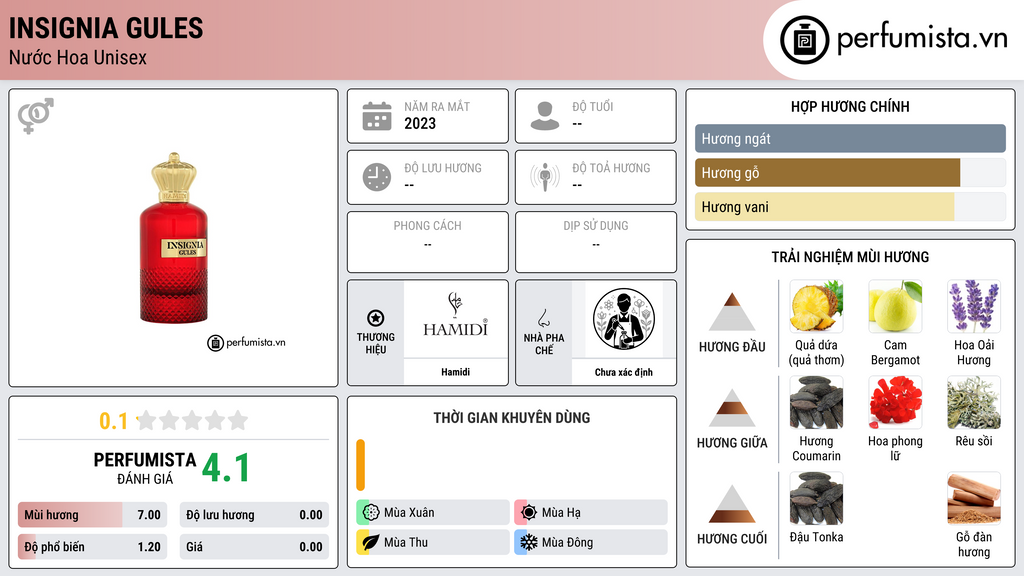Click the Mùa Thu season label
Viewport: 1024px width, 576px height.
tap(406, 542)
